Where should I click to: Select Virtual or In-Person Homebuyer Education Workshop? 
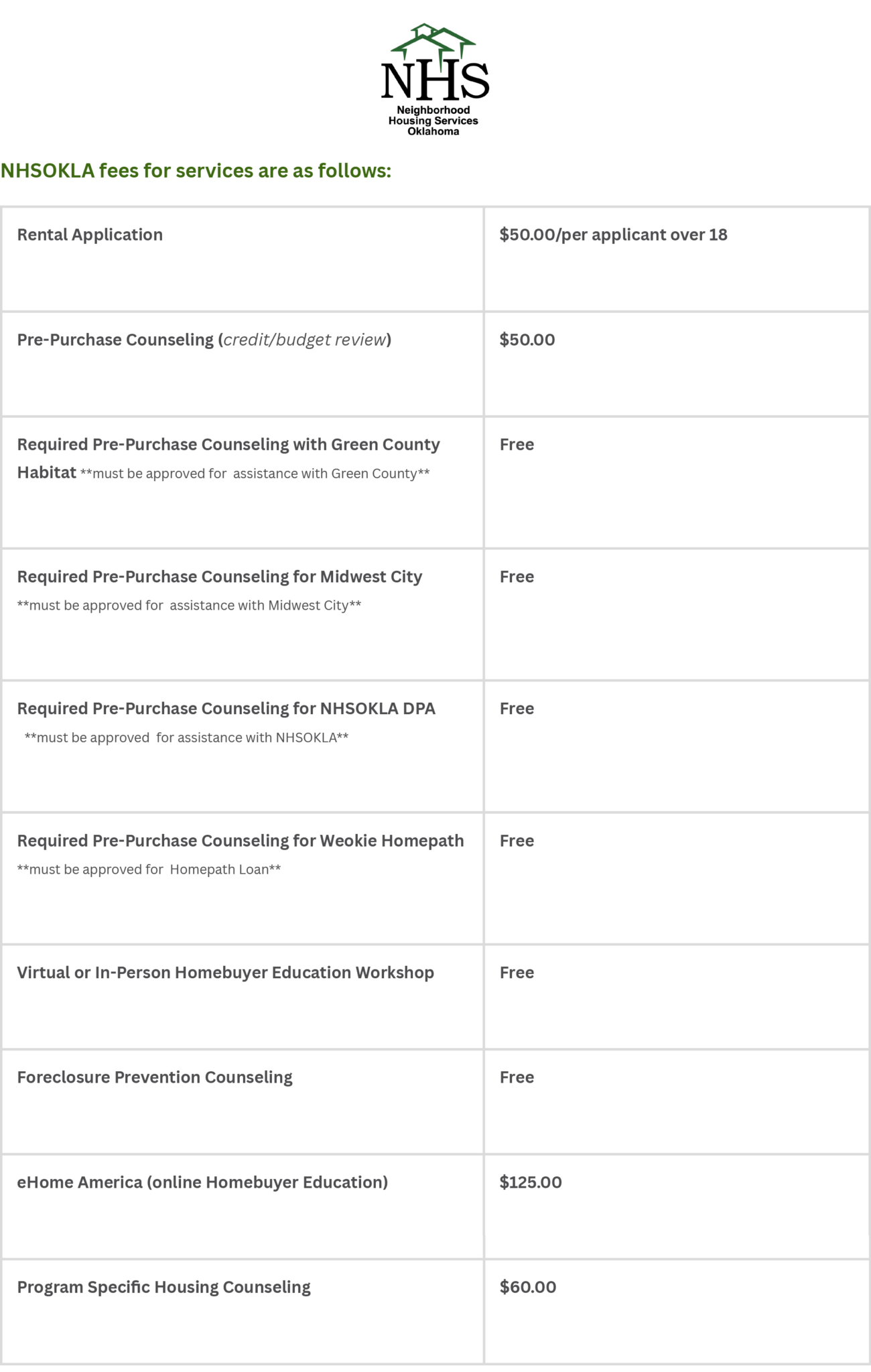pos(226,973)
